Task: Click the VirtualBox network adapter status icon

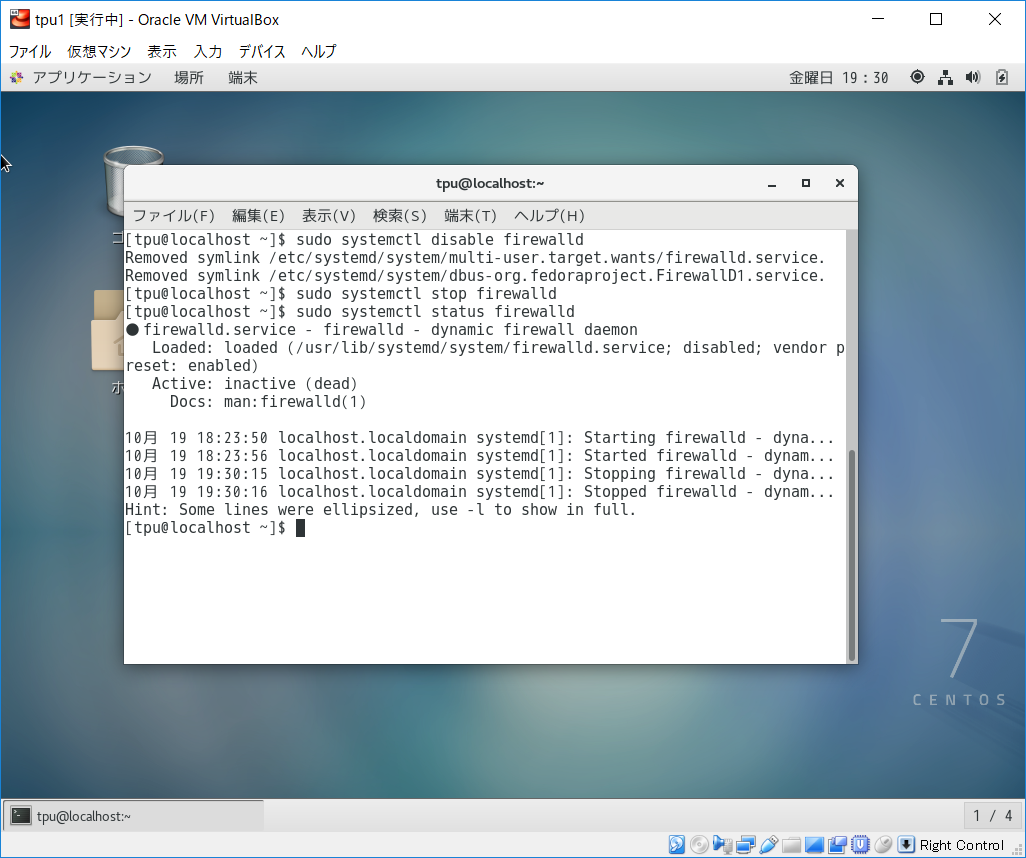Action: [x=745, y=845]
